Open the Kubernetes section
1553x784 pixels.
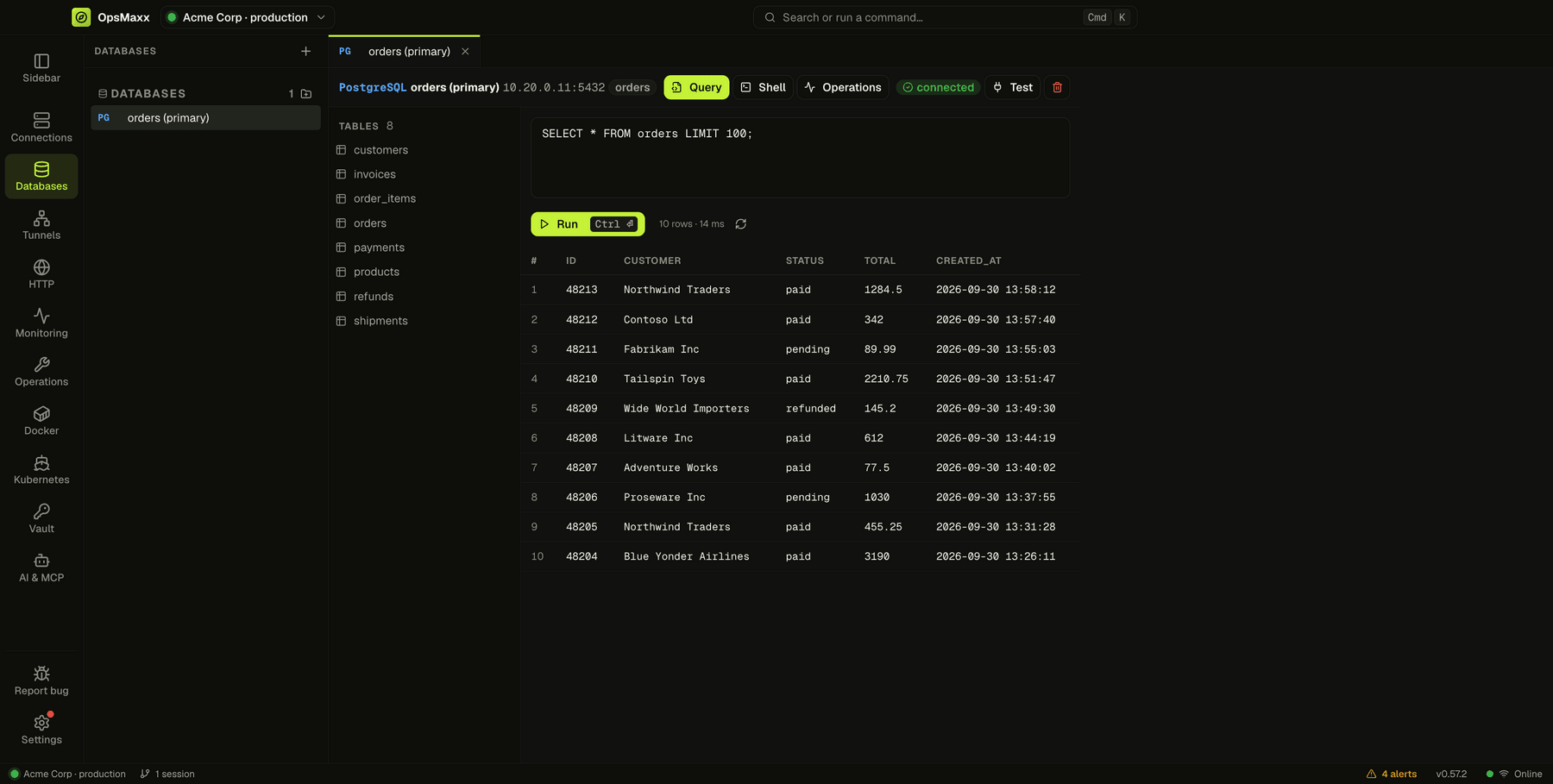[41, 469]
